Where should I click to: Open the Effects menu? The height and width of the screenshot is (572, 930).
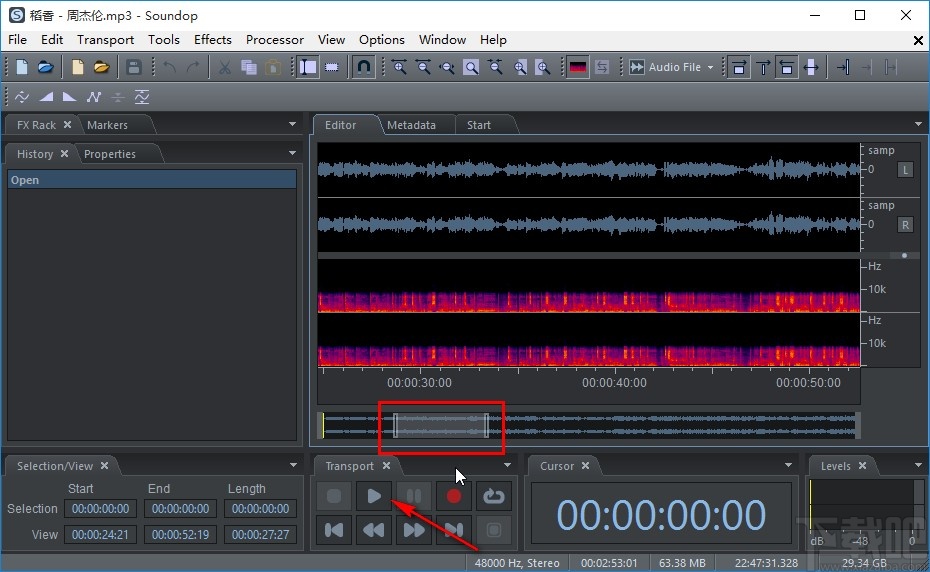[213, 40]
